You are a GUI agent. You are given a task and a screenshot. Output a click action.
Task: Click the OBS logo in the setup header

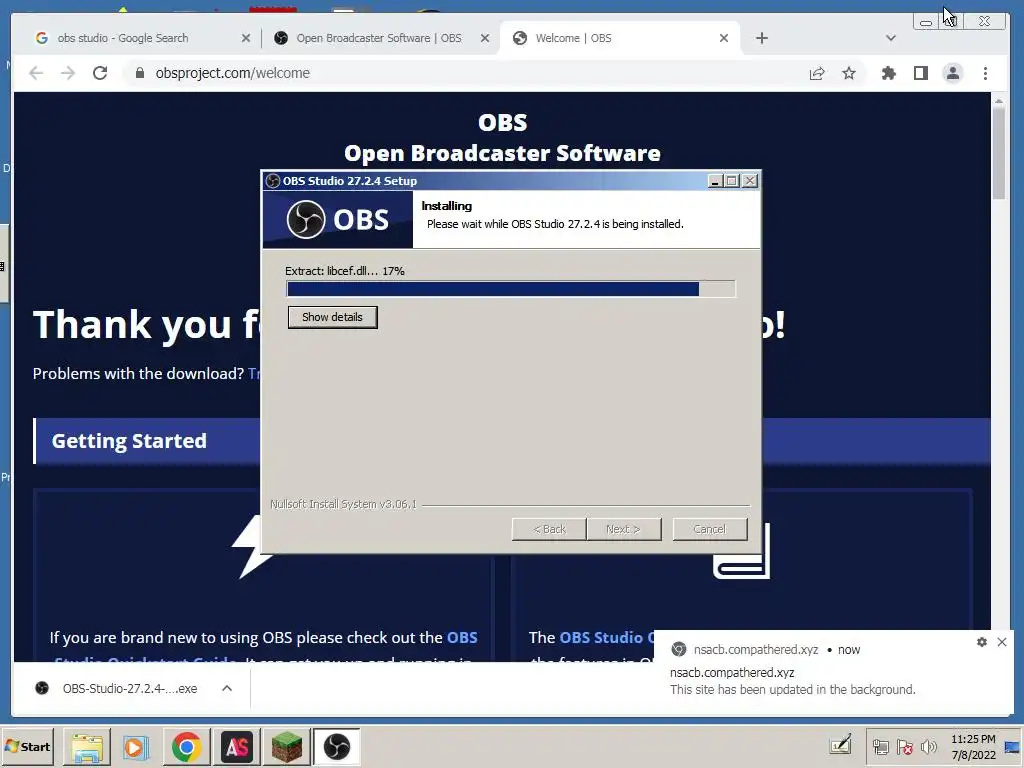point(338,219)
